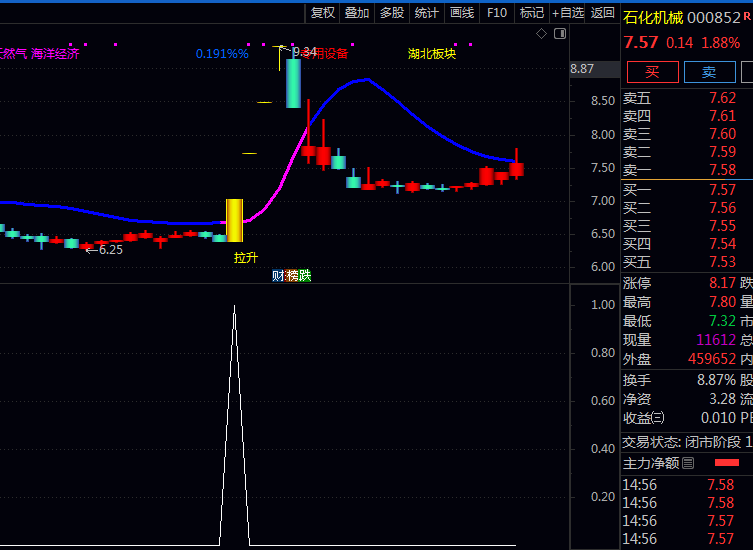This screenshot has width=753, height=550.
Task: Click the 0.191%% indicator text
Action: pos(222,53)
